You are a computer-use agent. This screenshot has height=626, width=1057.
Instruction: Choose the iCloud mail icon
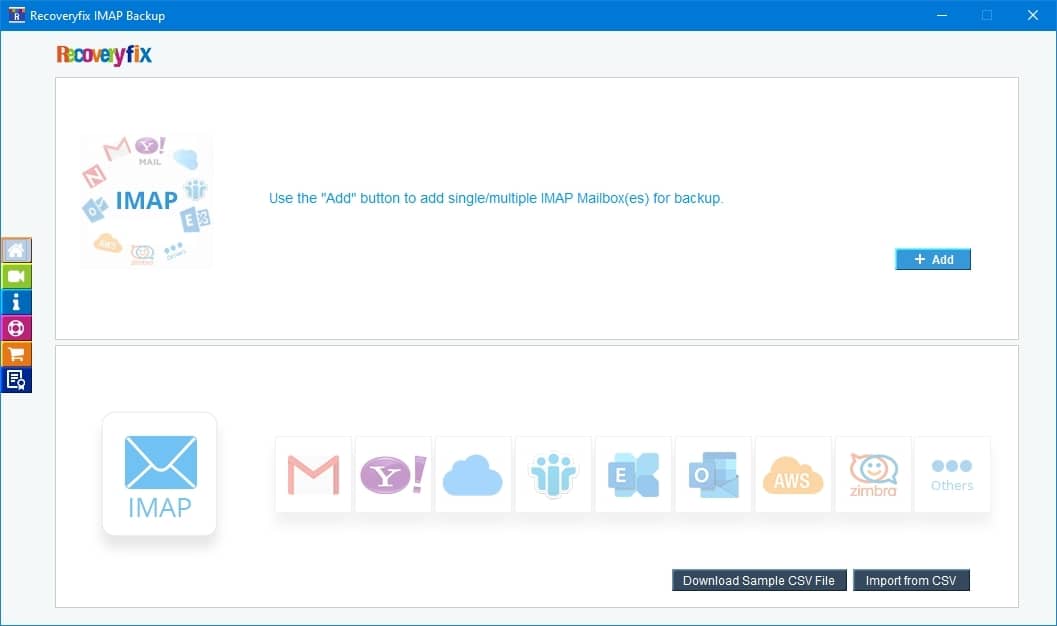473,474
